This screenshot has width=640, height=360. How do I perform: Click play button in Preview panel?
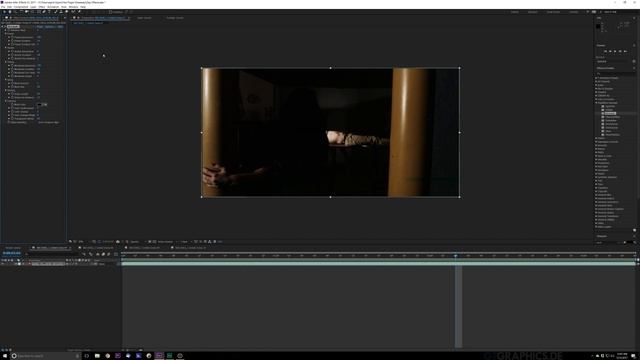pyautogui.click(x=615, y=51)
